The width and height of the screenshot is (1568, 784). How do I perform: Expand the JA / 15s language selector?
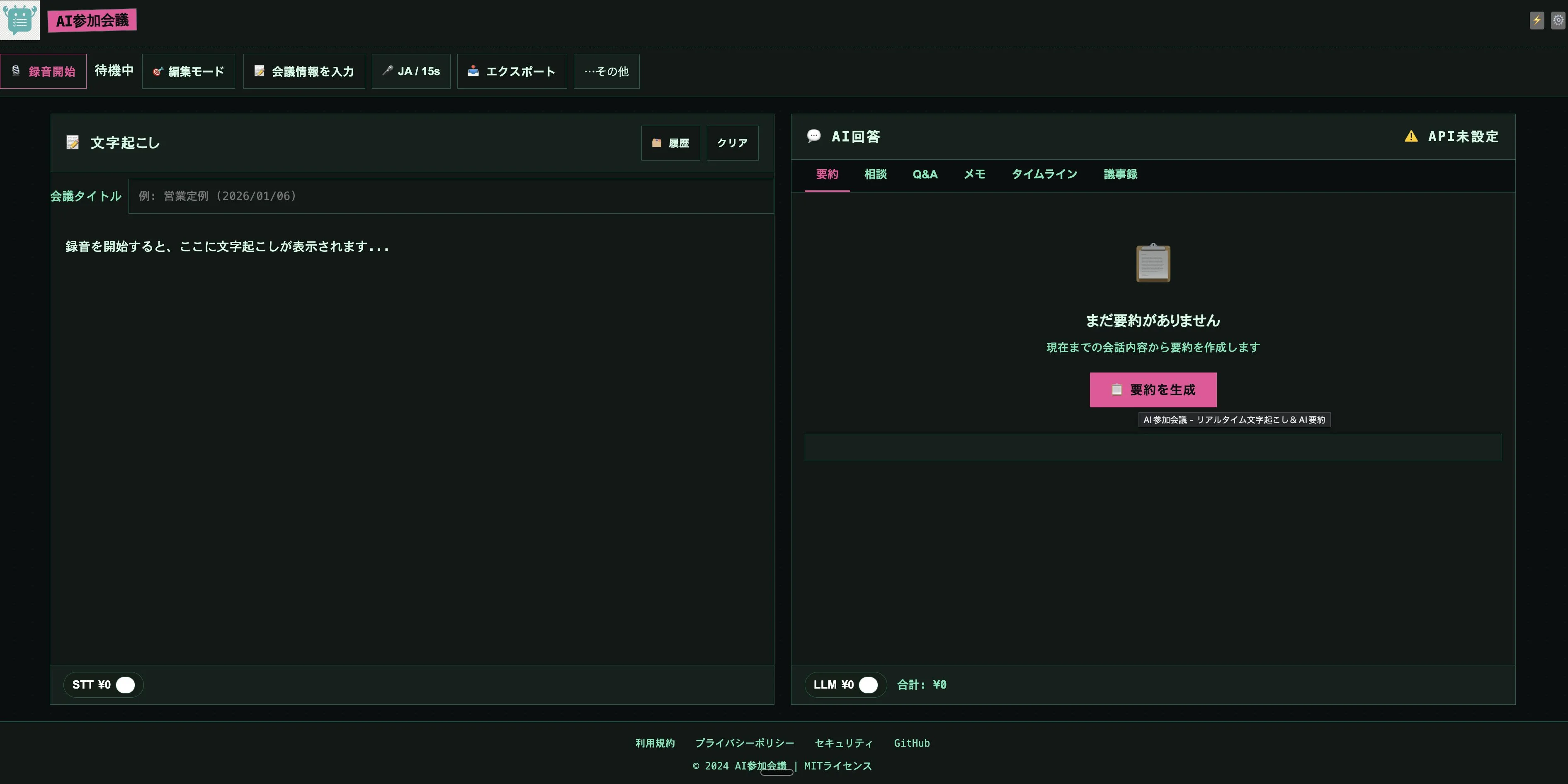coord(411,71)
